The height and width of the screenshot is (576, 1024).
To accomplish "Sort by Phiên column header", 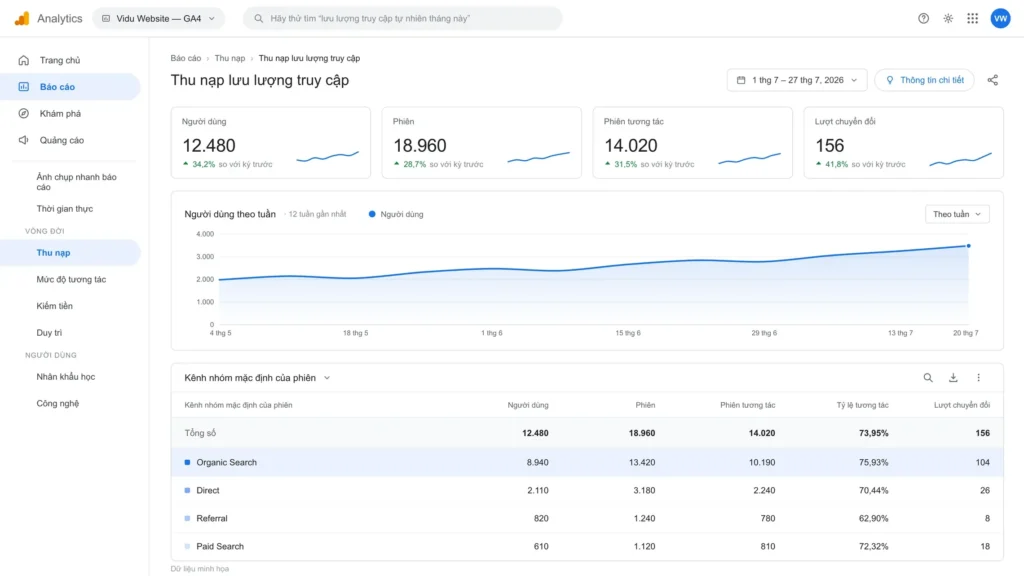I will coord(645,405).
